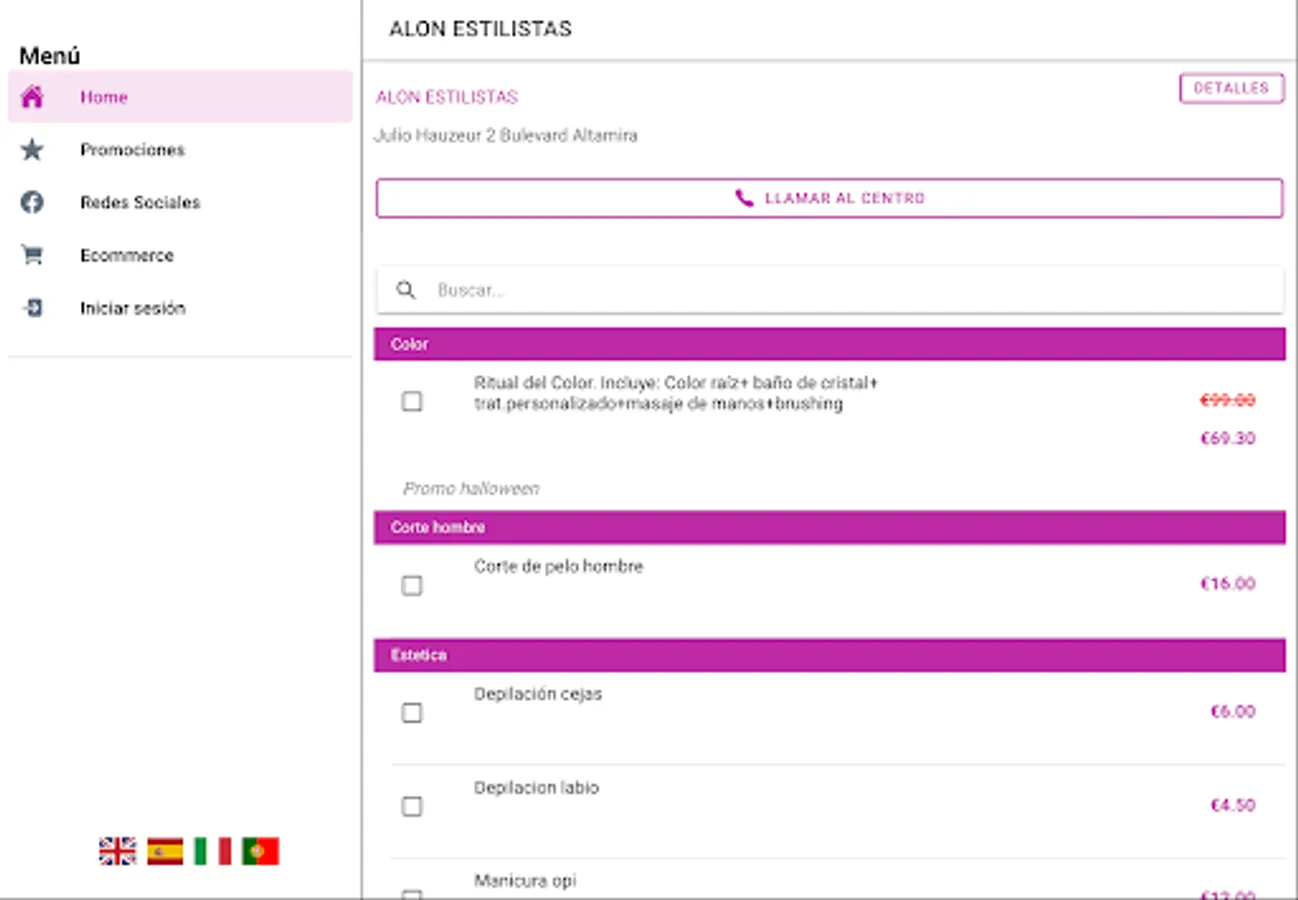Click the Facebook icon for Redes Sociales

[x=32, y=202]
